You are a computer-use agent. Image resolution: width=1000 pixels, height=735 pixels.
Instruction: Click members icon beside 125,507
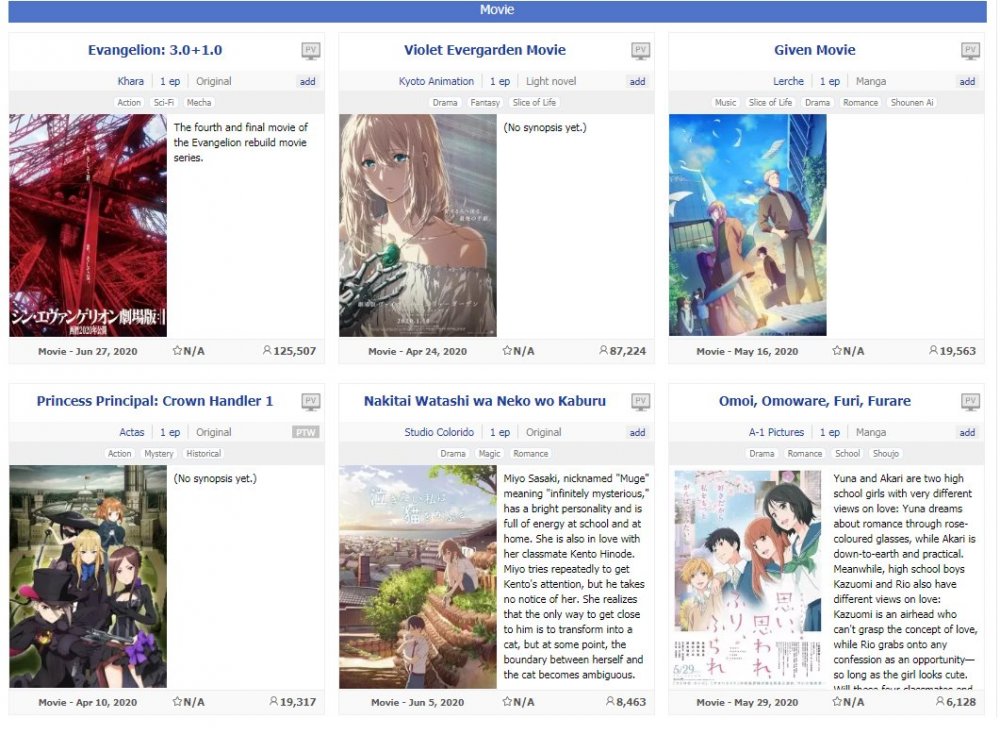267,350
